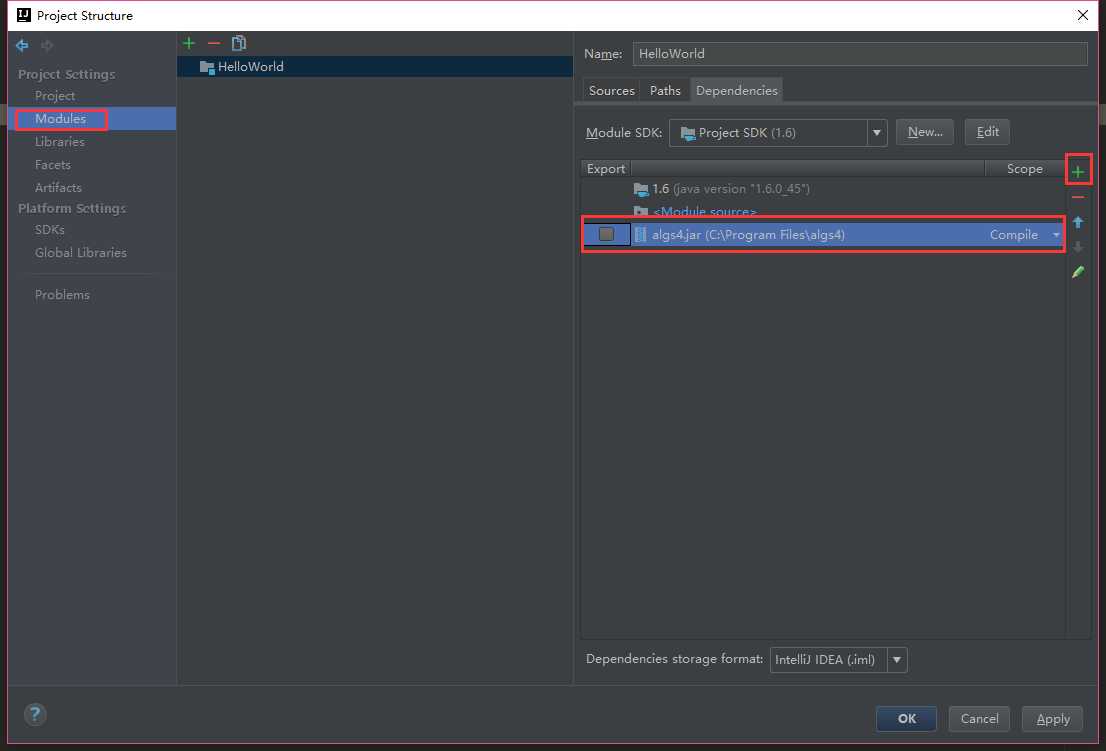This screenshot has width=1106, height=751.
Task: Open Artifacts in the sidebar
Action: (59, 188)
